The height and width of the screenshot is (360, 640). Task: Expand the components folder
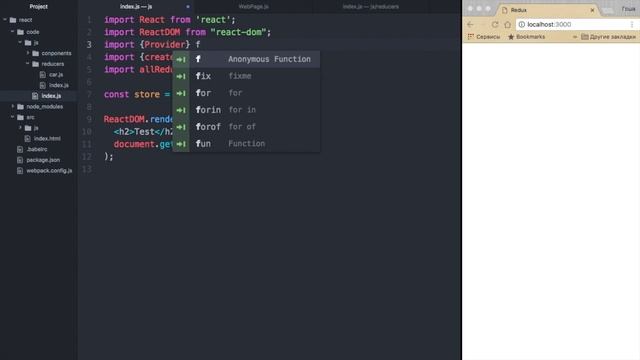click(28, 53)
